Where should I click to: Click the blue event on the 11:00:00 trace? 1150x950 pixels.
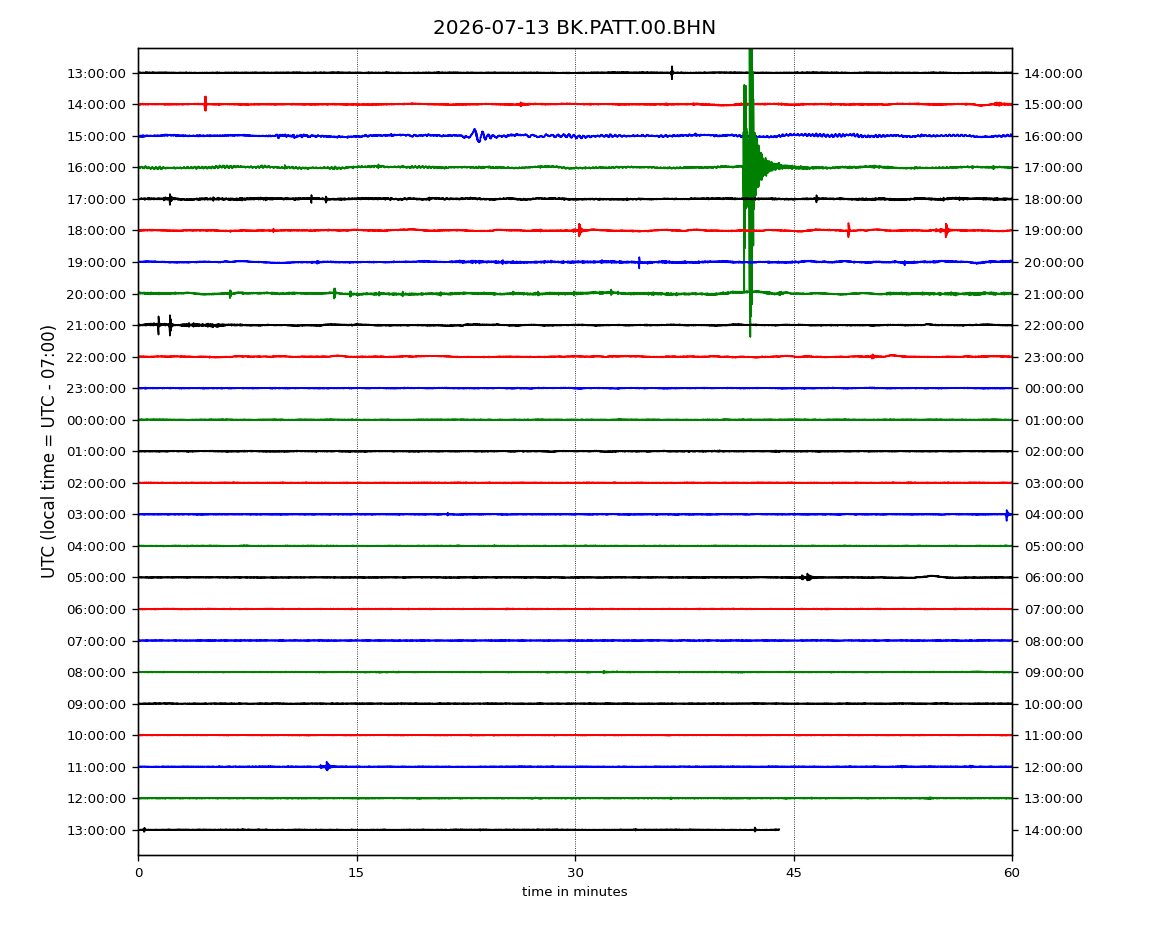[x=326, y=767]
